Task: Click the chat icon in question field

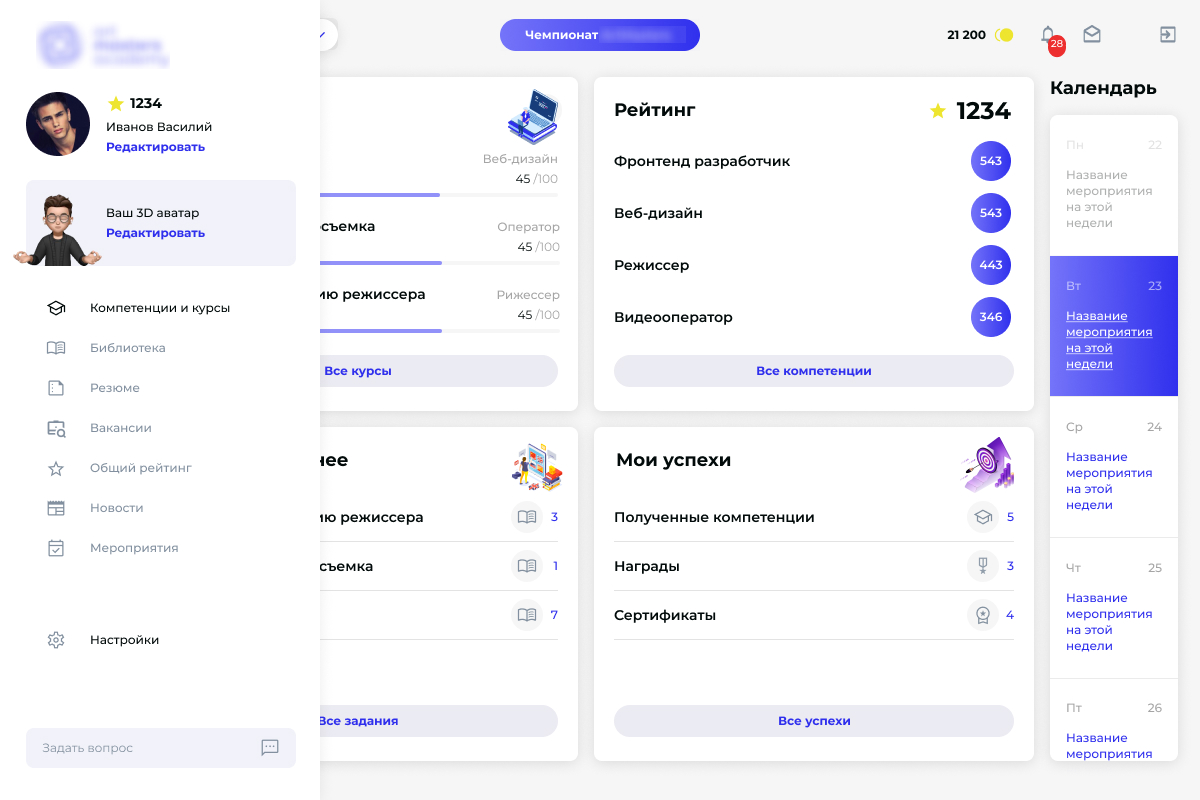Action: [269, 747]
